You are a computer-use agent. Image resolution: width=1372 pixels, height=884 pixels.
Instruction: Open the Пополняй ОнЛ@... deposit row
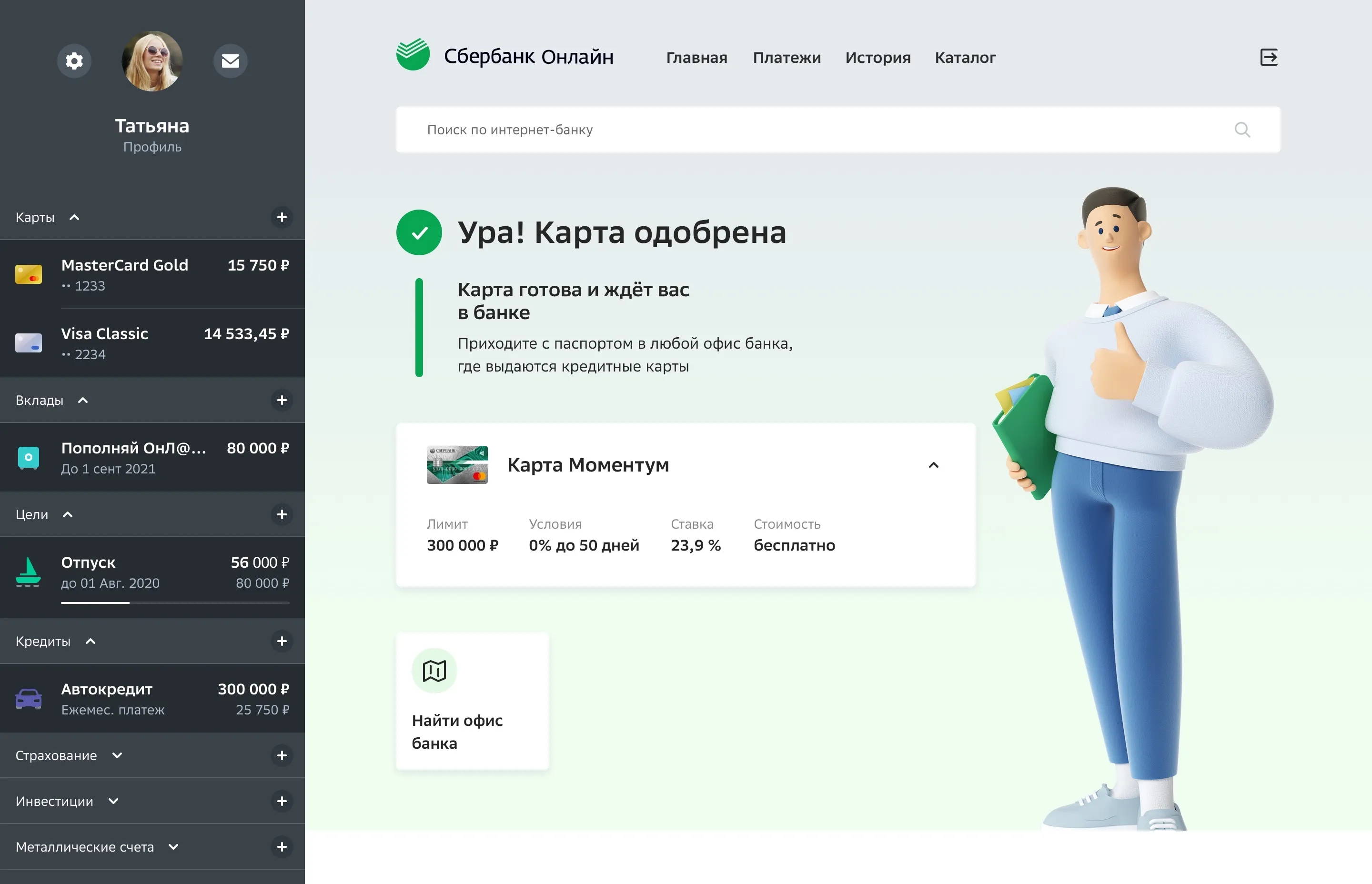click(152, 458)
